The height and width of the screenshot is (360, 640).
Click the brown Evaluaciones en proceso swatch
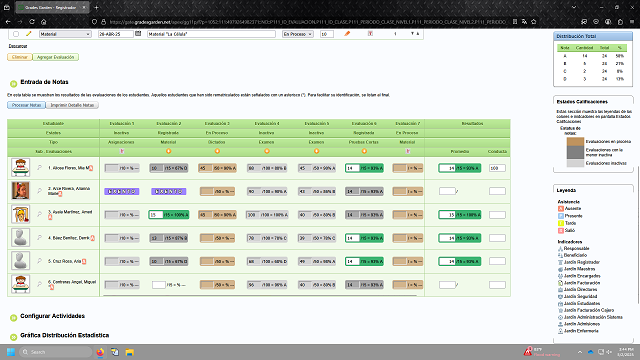(x=576, y=141)
